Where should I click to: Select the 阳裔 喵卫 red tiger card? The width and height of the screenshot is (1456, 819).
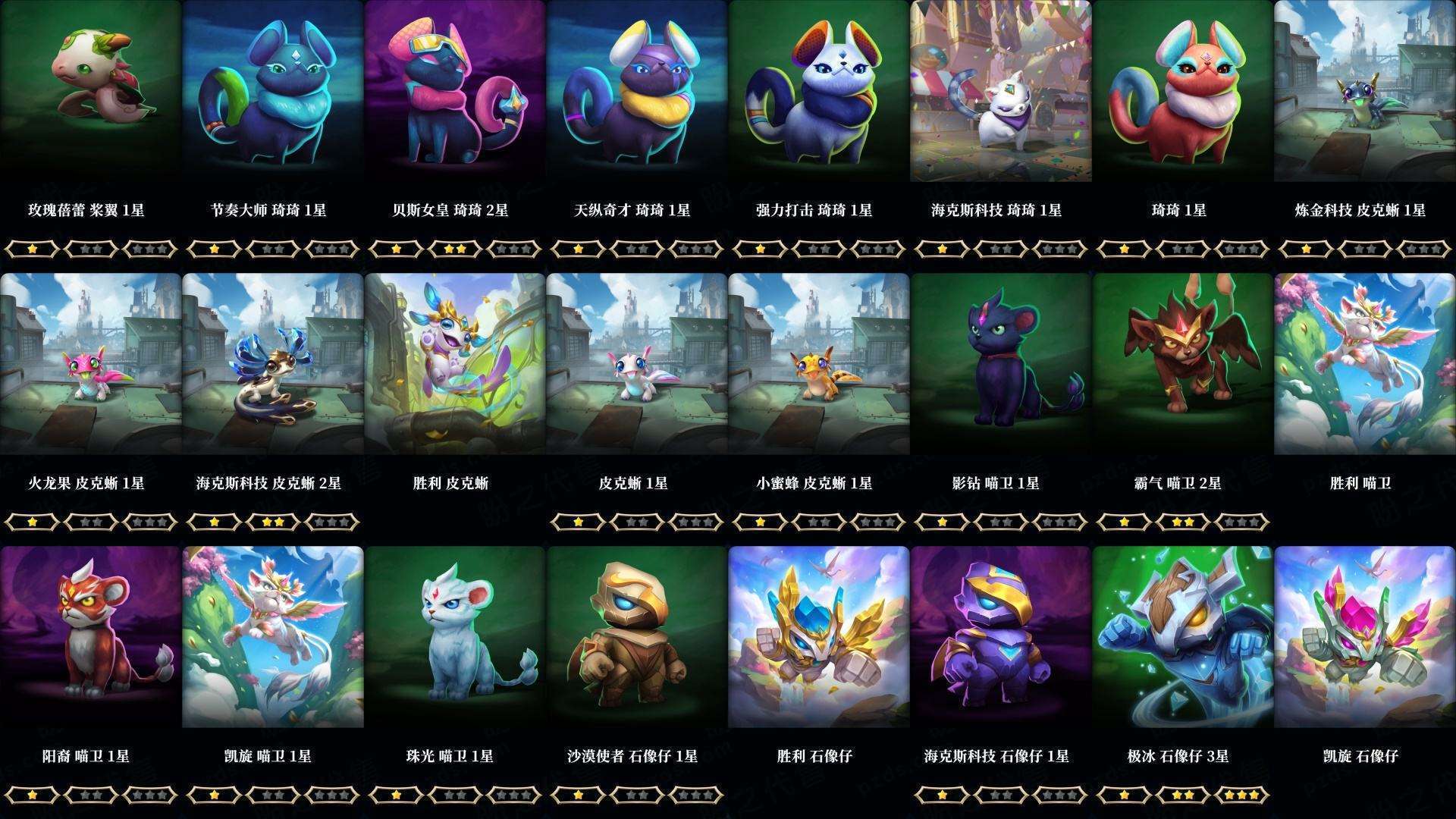90,637
